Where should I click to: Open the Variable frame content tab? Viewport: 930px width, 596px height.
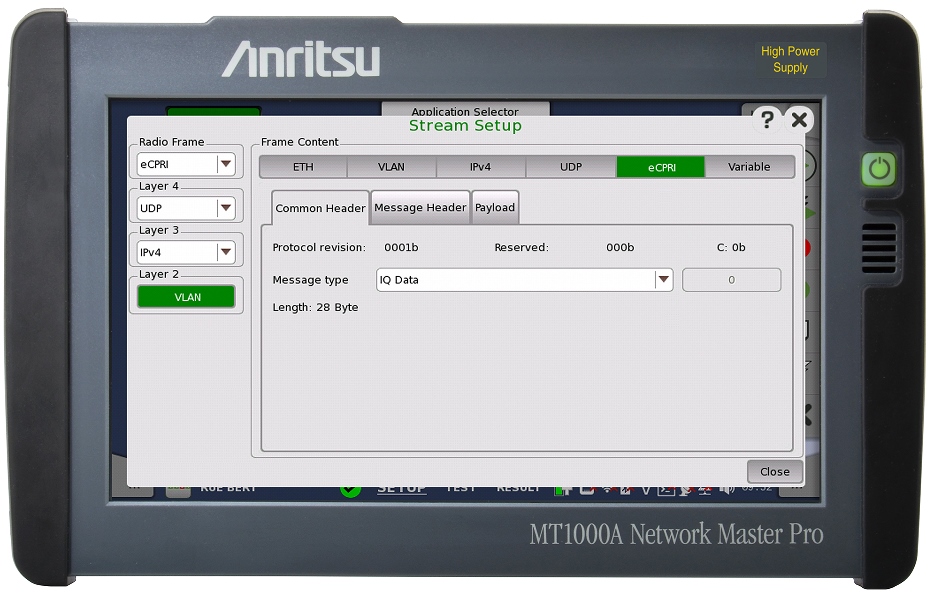tap(749, 167)
